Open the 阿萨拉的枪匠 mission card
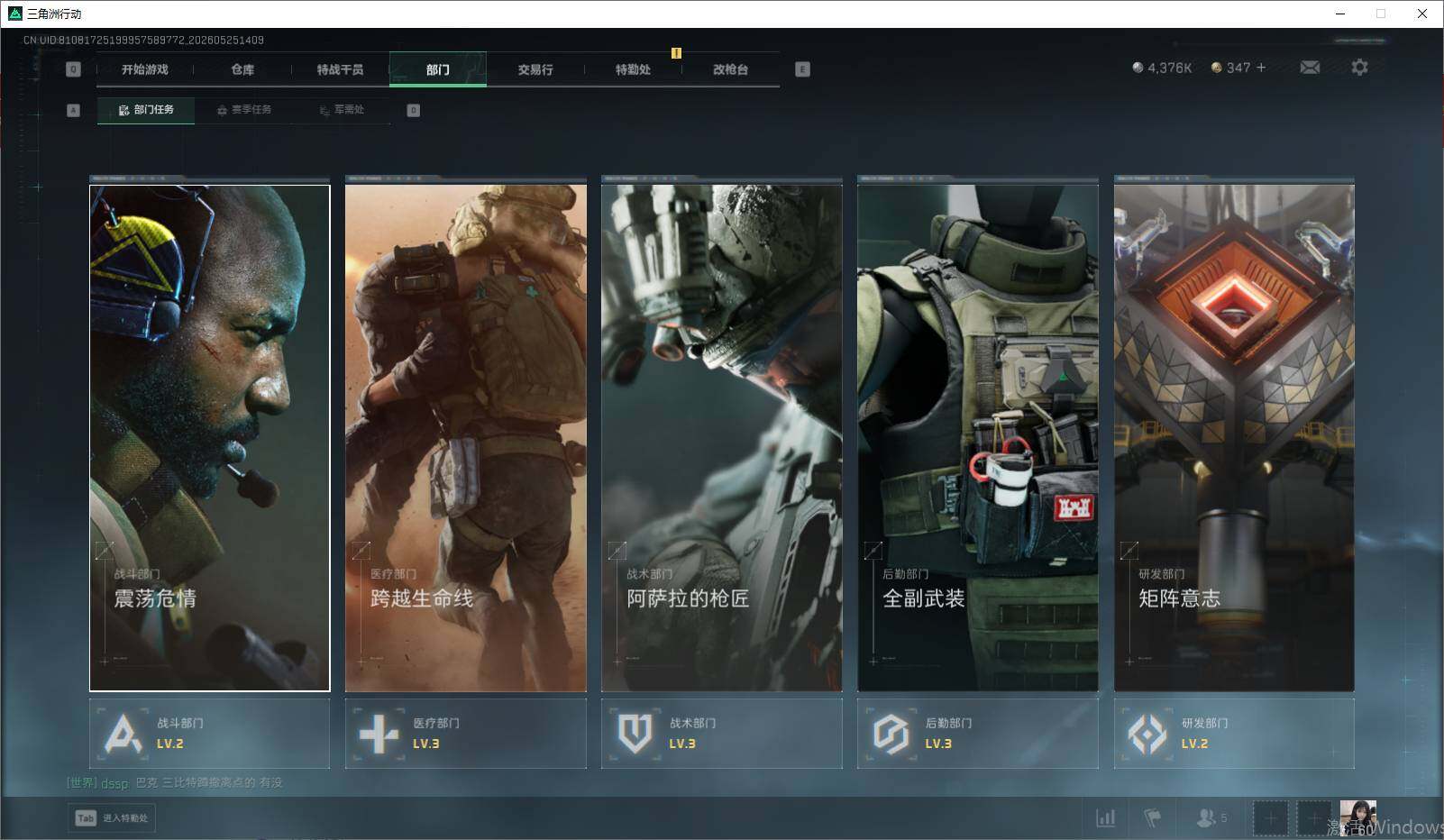This screenshot has height=840, width=1444. (722, 438)
